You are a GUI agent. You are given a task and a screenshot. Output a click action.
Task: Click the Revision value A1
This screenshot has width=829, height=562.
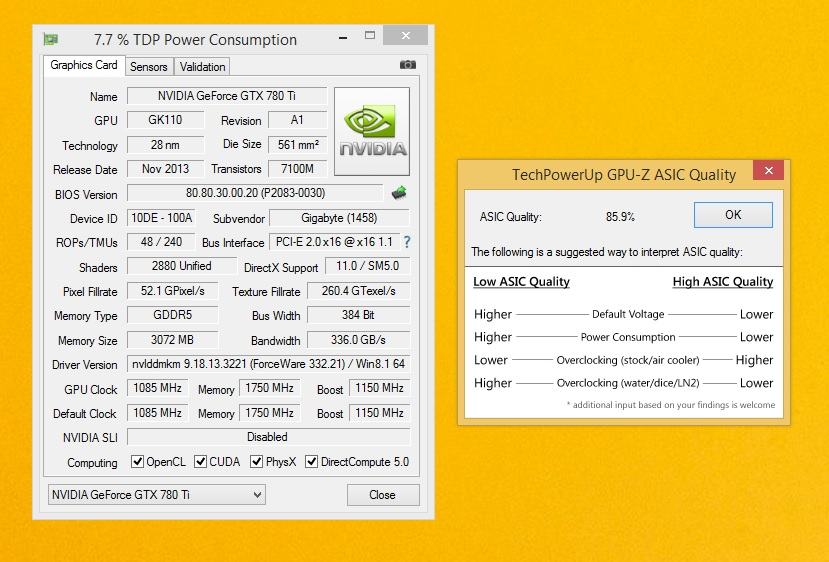coord(298,120)
